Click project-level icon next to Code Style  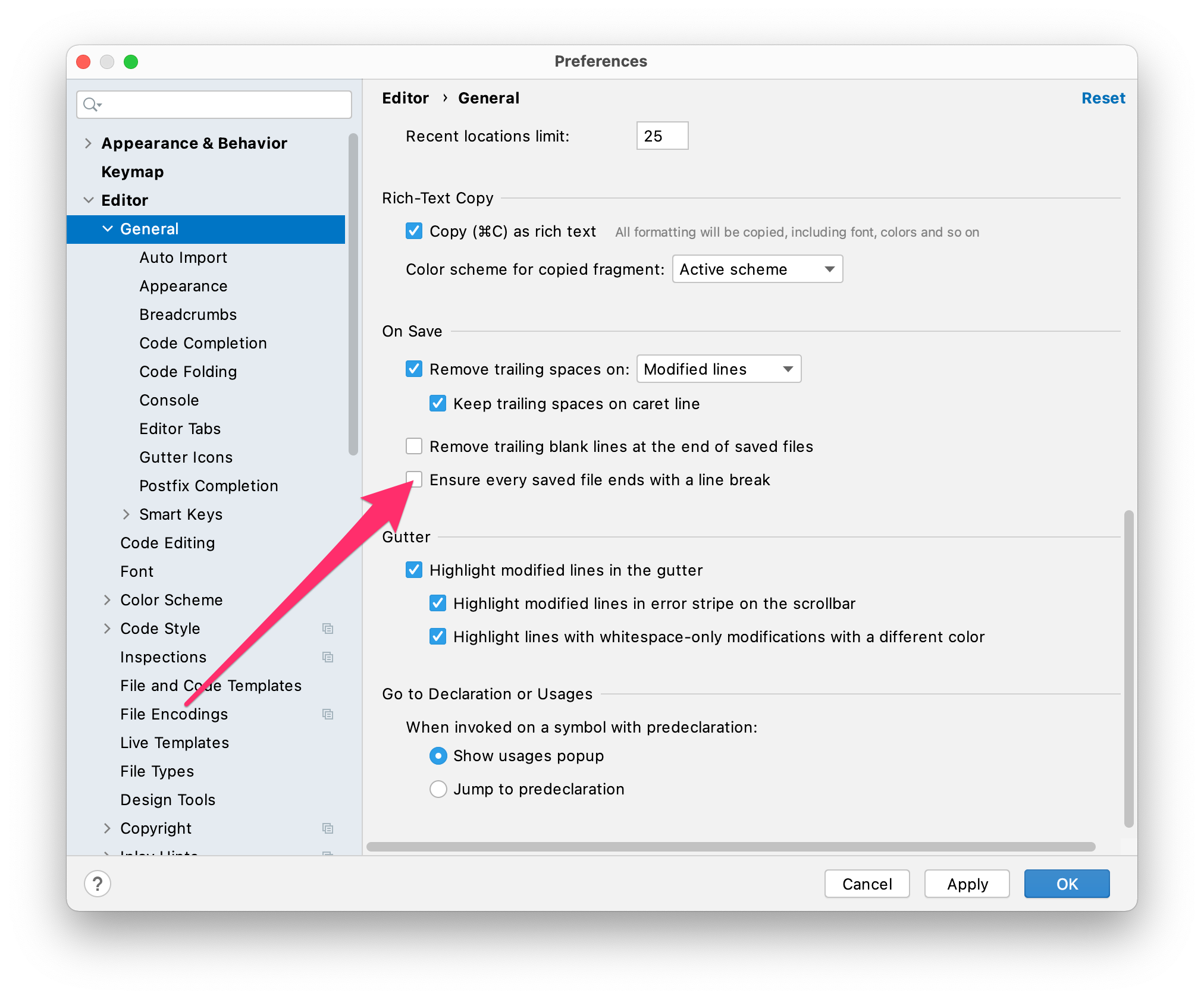(327, 629)
